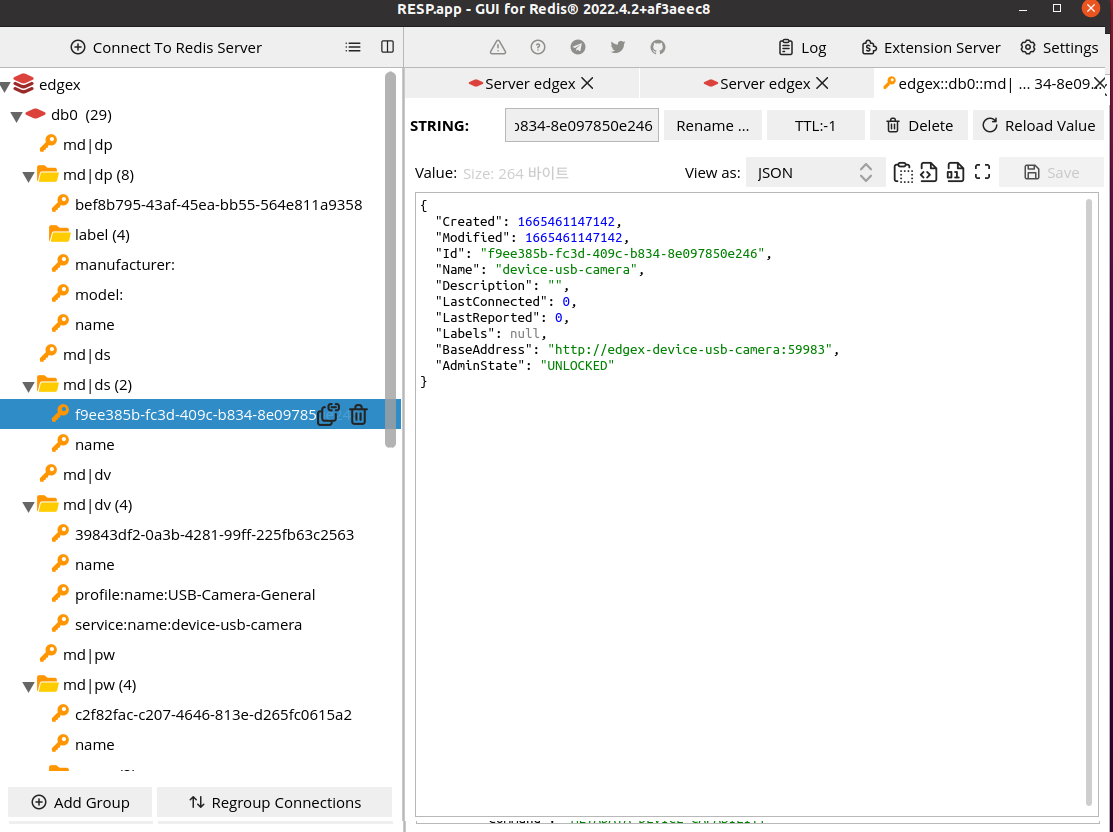Open the Telegram channel icon
Screen dimensions: 1113x832
click(x=578, y=46)
